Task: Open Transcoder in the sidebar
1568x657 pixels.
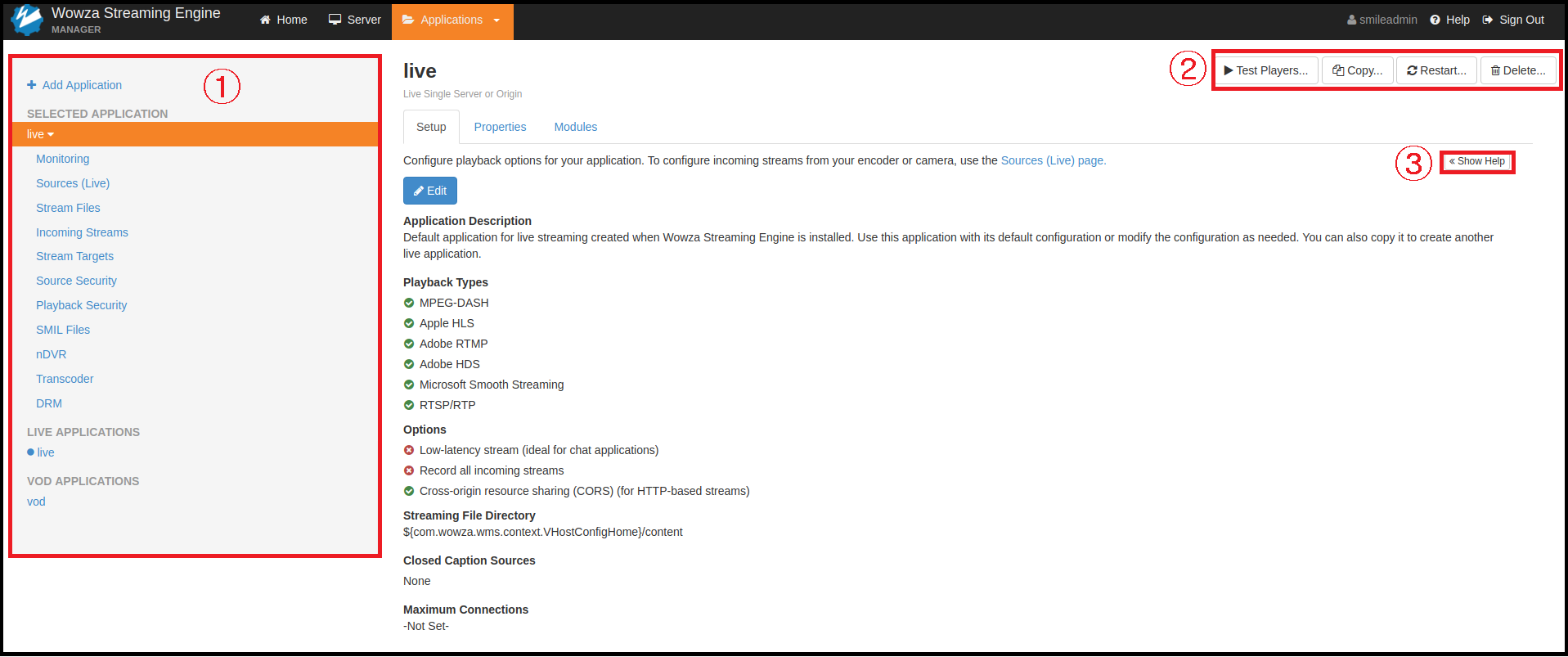Action: pyautogui.click(x=65, y=379)
